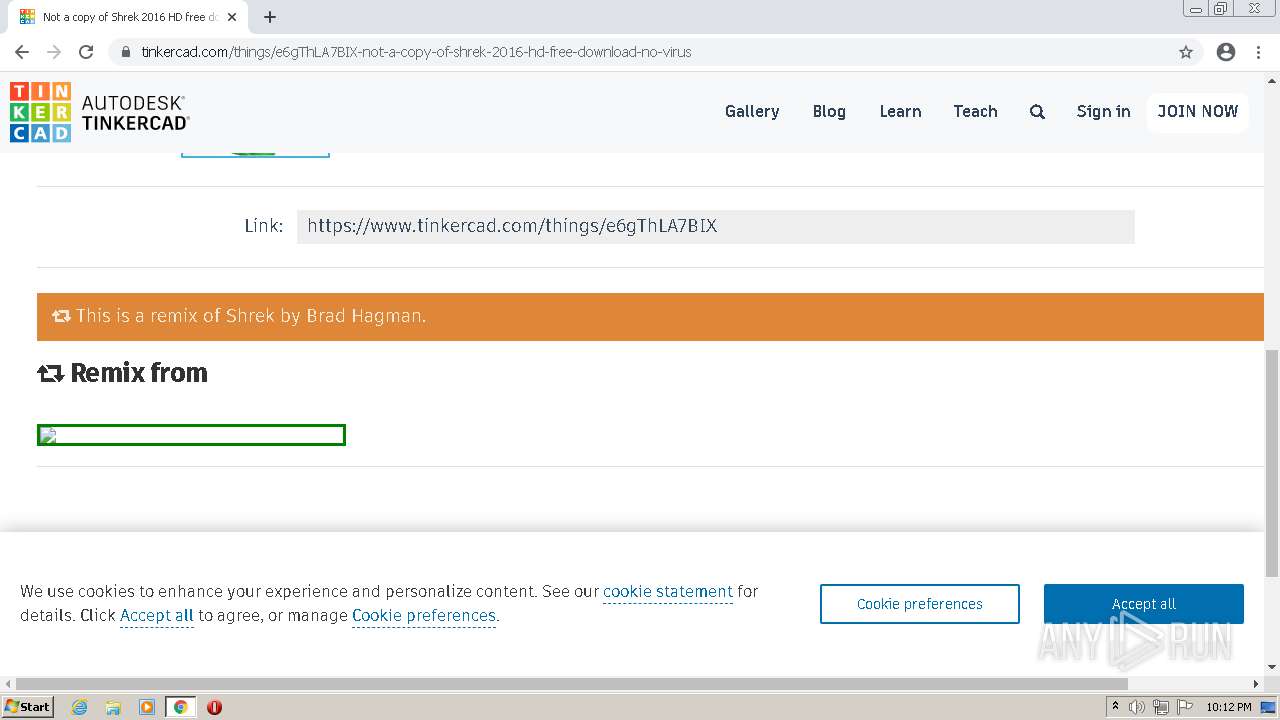Open a new browser tab
The width and height of the screenshot is (1280, 720).
tap(270, 17)
